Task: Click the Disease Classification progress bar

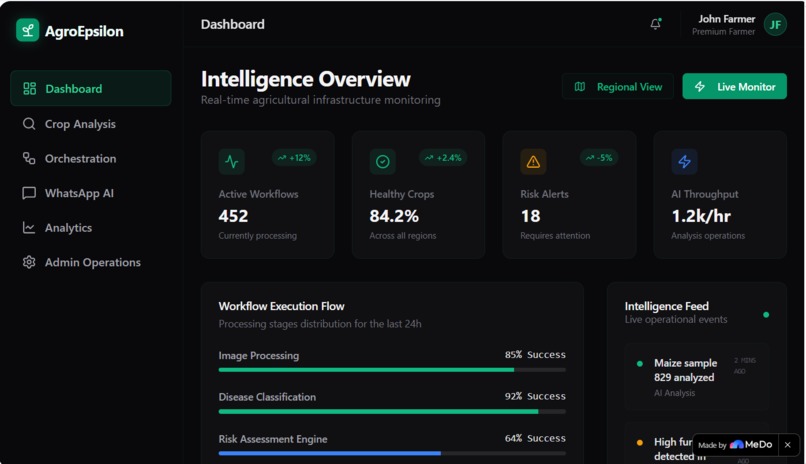Action: pyautogui.click(x=392, y=411)
